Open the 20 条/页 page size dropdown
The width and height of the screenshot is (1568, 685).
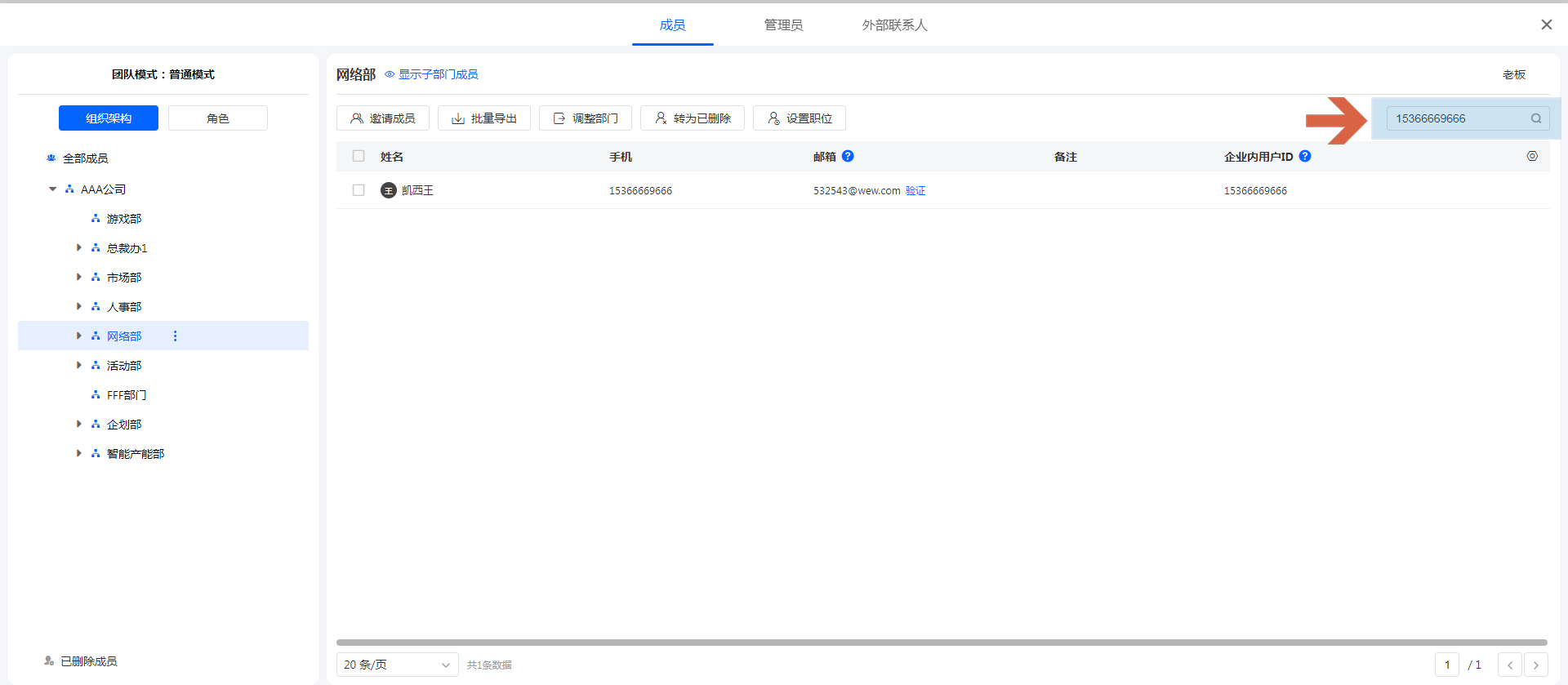[396, 665]
